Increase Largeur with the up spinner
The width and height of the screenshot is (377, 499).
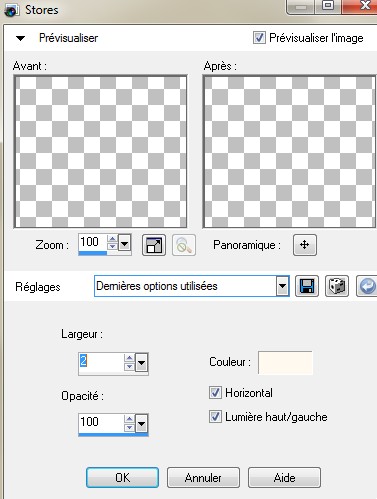[129, 358]
